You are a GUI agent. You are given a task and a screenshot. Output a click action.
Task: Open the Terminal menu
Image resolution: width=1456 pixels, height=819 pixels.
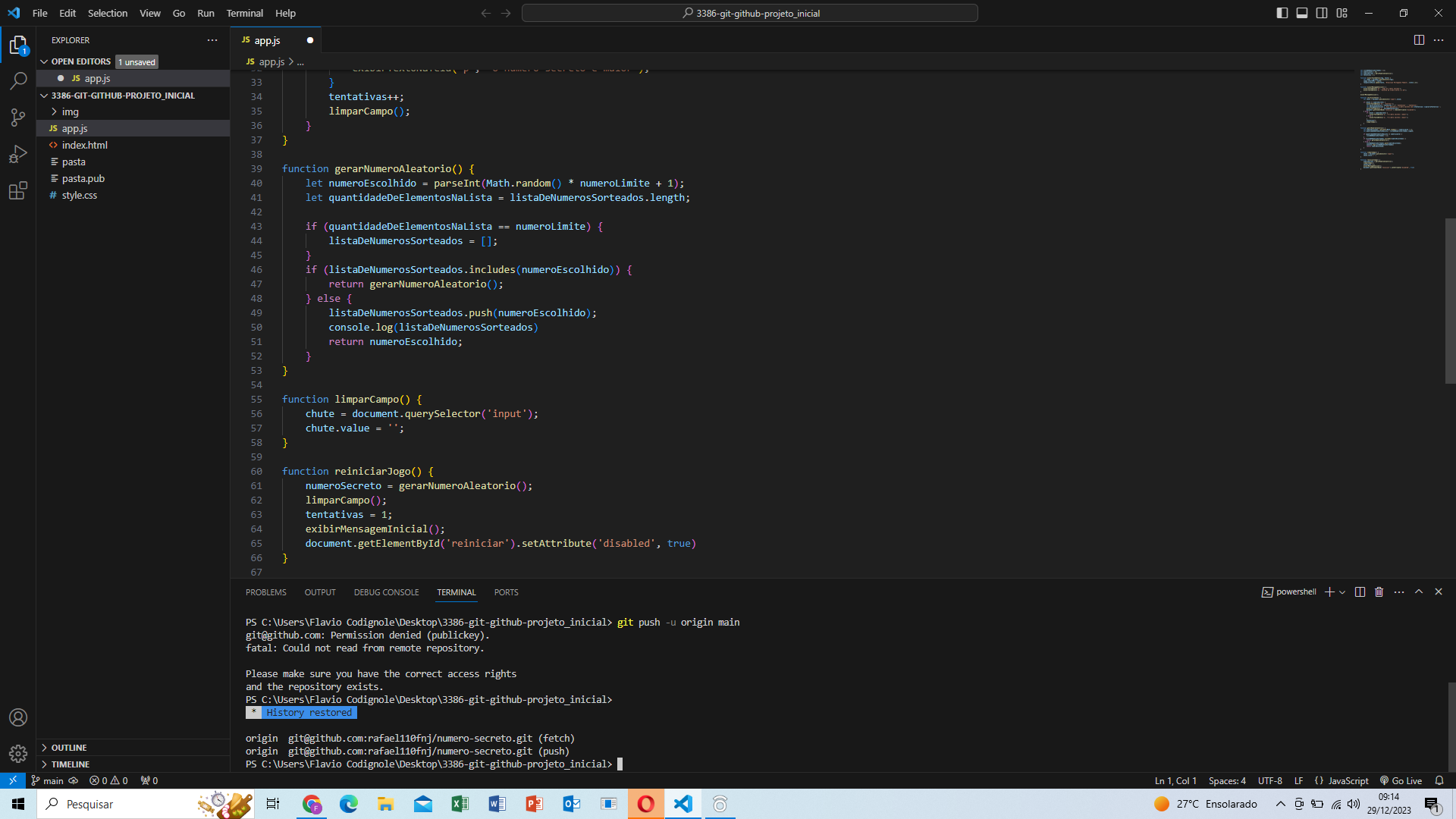(x=244, y=13)
